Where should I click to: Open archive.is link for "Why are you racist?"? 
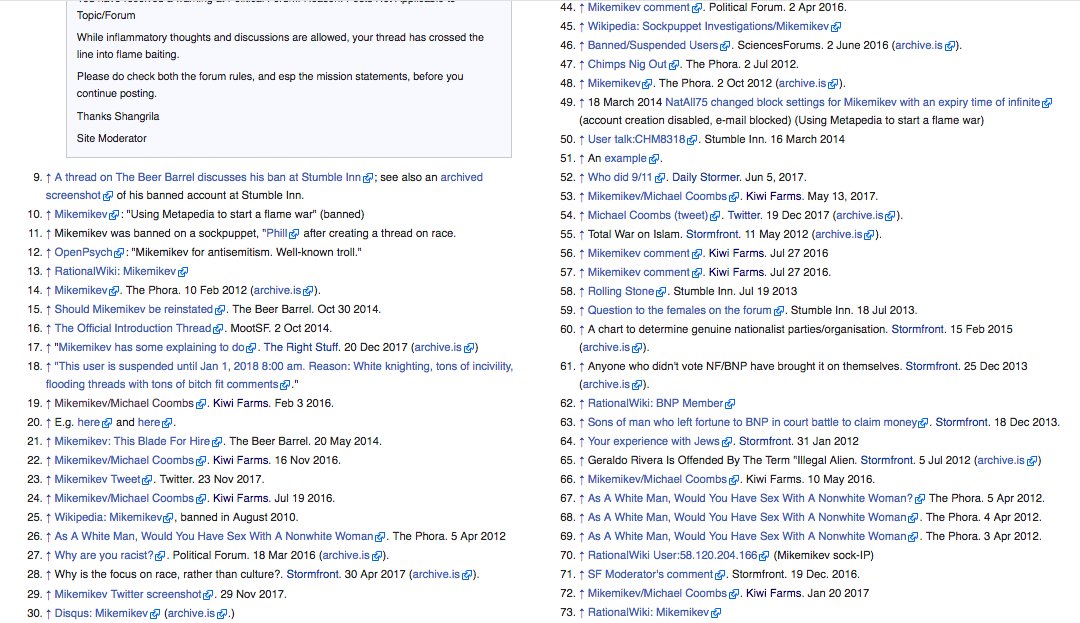346,556
